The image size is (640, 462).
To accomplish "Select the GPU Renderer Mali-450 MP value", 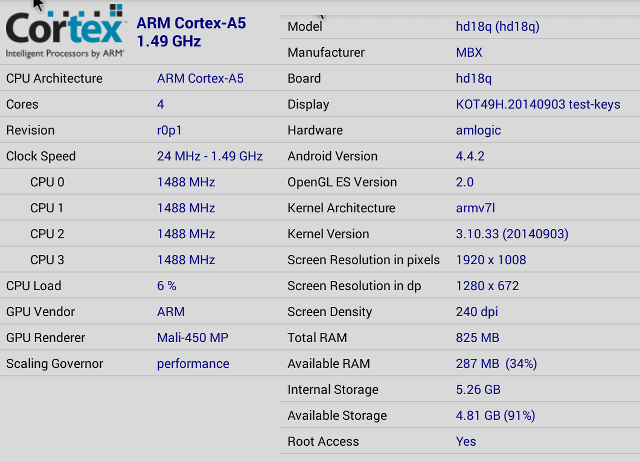I will [193, 338].
